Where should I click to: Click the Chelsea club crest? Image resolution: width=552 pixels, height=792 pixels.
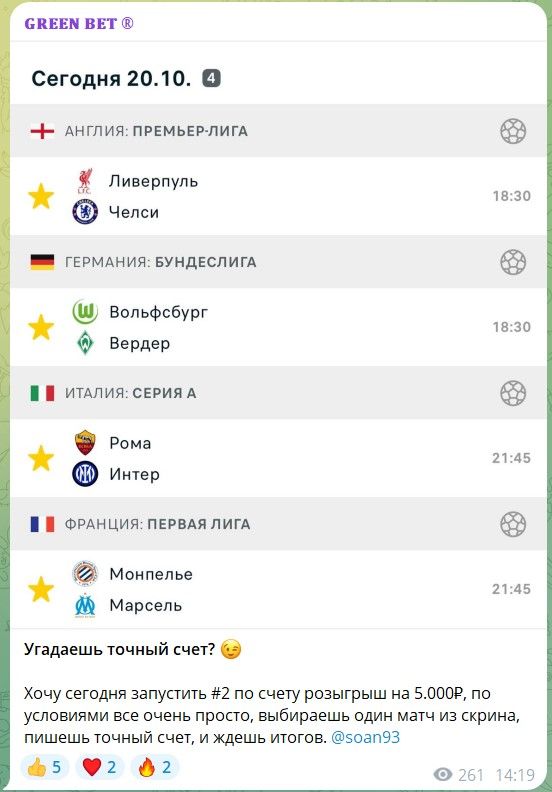pyautogui.click(x=85, y=212)
